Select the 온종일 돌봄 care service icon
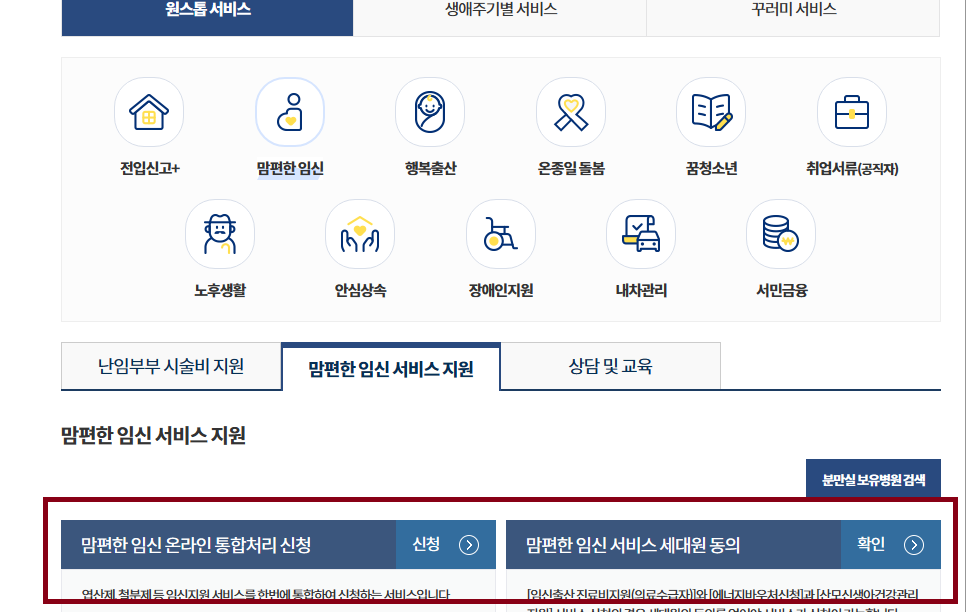This screenshot has height=612, width=970. pos(570,112)
